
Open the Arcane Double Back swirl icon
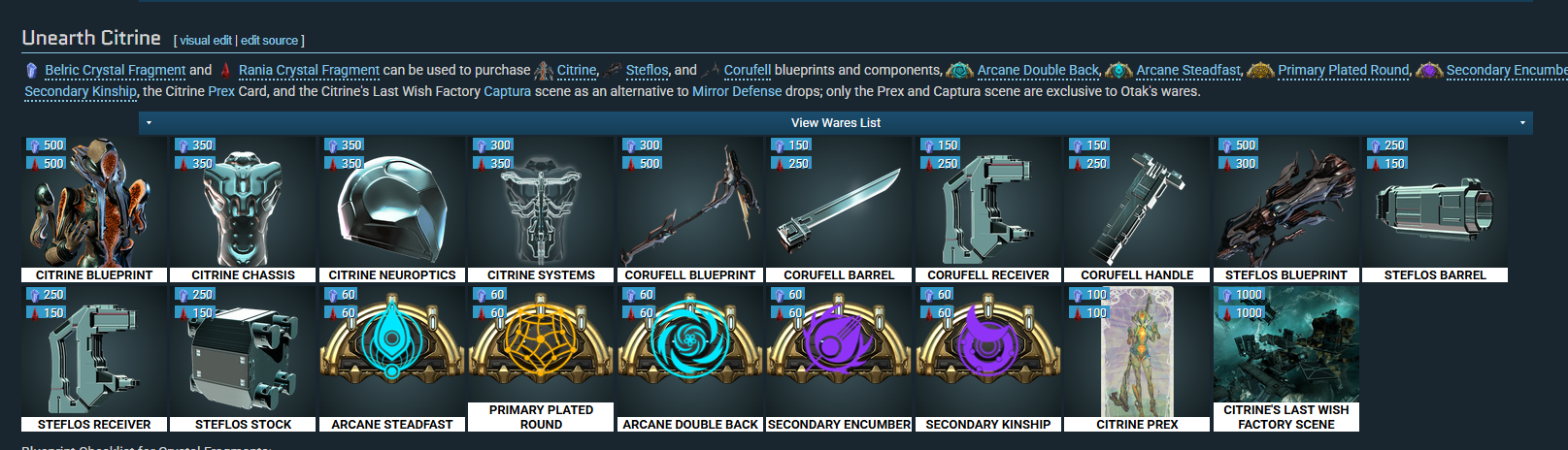[690, 351]
